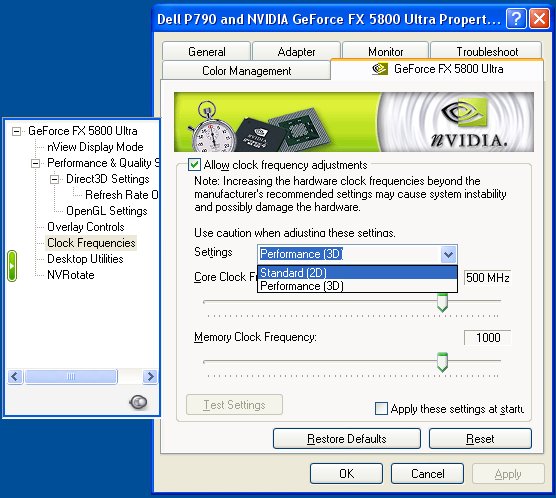Confirm with the OK button
The height and width of the screenshot is (498, 556).
[x=346, y=474]
